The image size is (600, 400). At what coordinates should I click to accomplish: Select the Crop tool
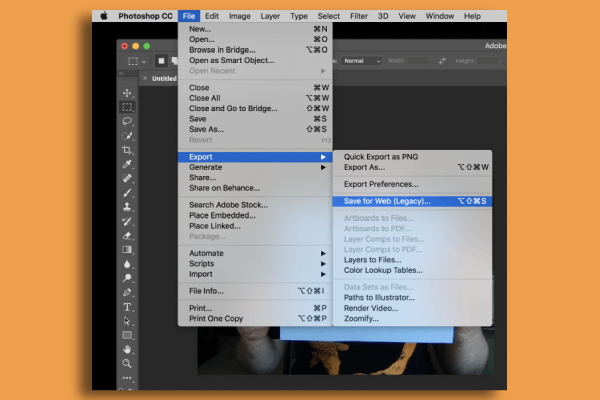click(x=127, y=150)
